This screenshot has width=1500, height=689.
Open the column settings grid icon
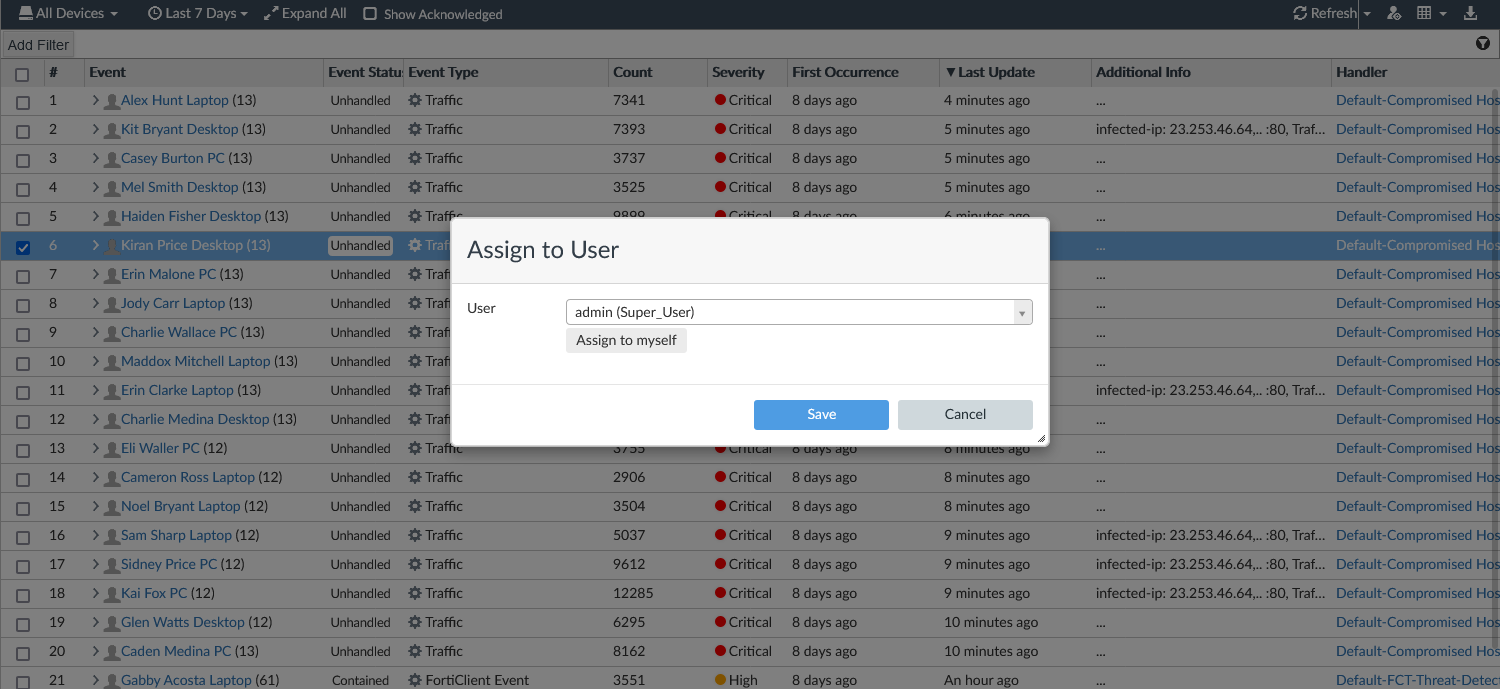pyautogui.click(x=1424, y=14)
